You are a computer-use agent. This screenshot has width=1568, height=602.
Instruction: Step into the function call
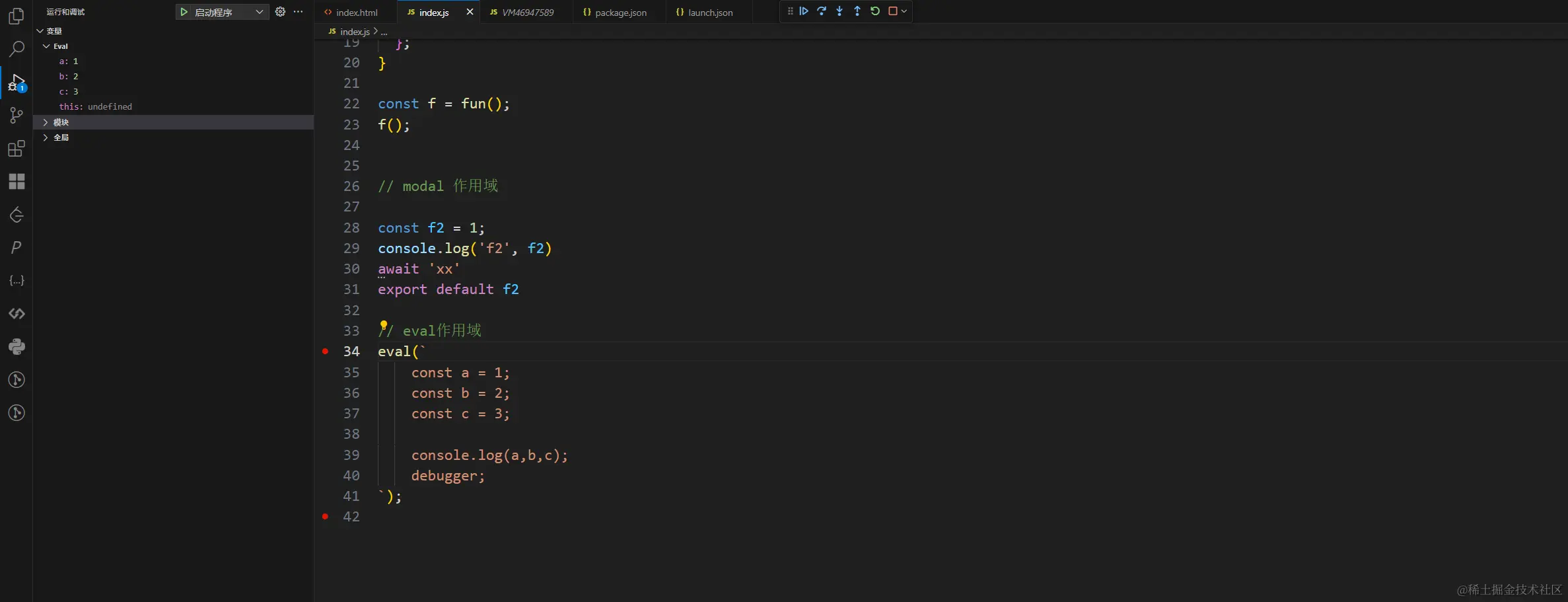[839, 11]
